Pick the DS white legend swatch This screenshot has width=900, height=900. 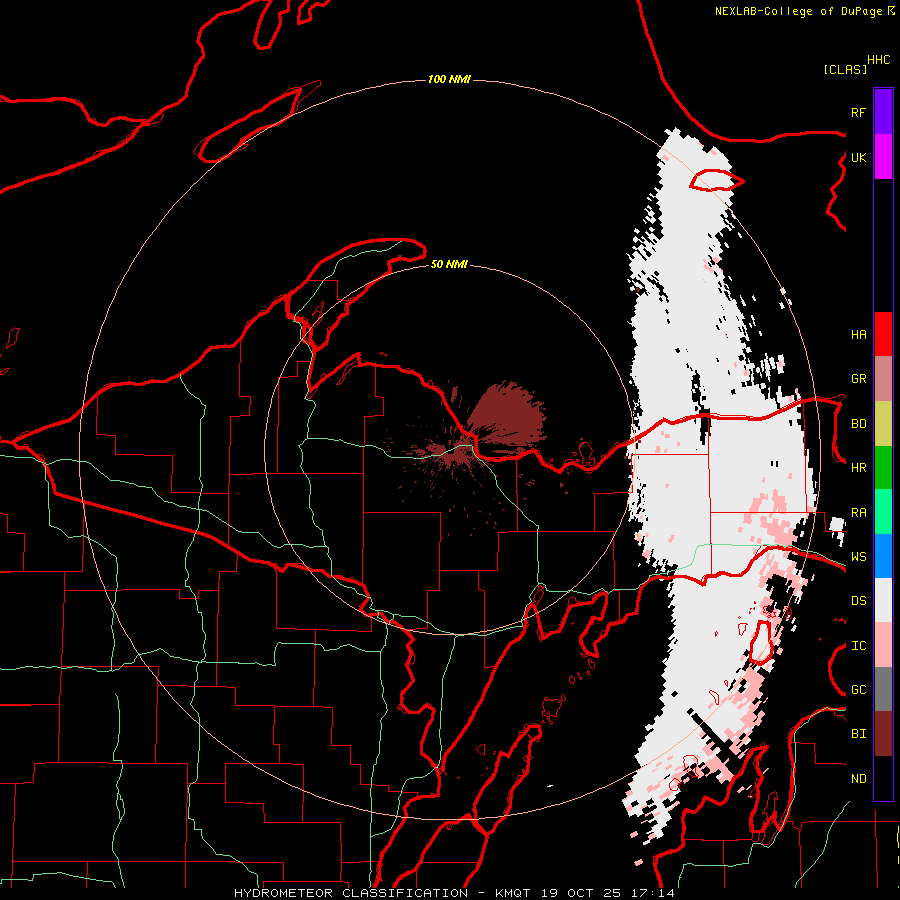pyautogui.click(x=883, y=600)
